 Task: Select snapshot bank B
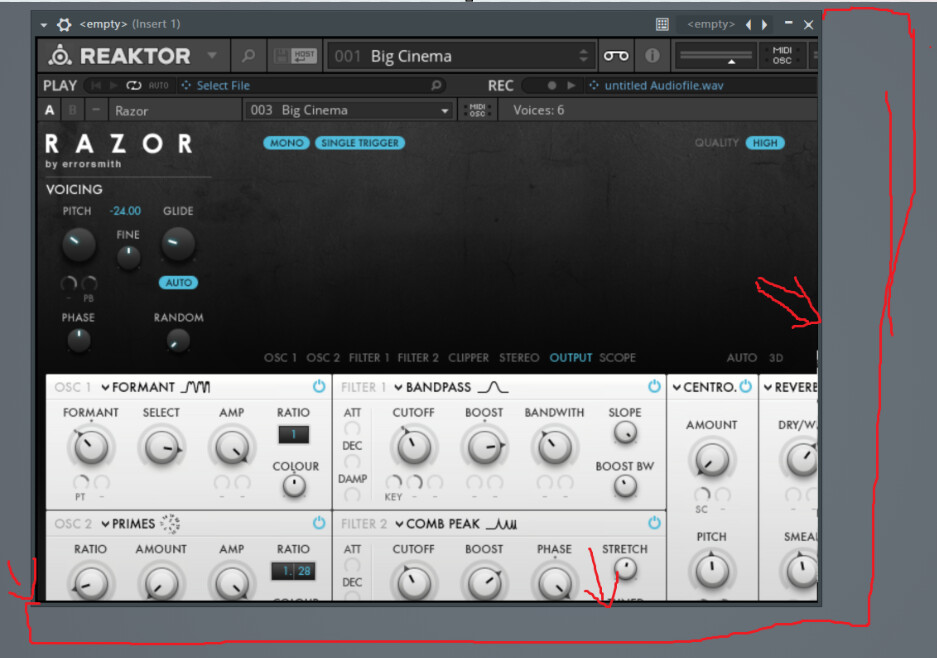[x=72, y=111]
